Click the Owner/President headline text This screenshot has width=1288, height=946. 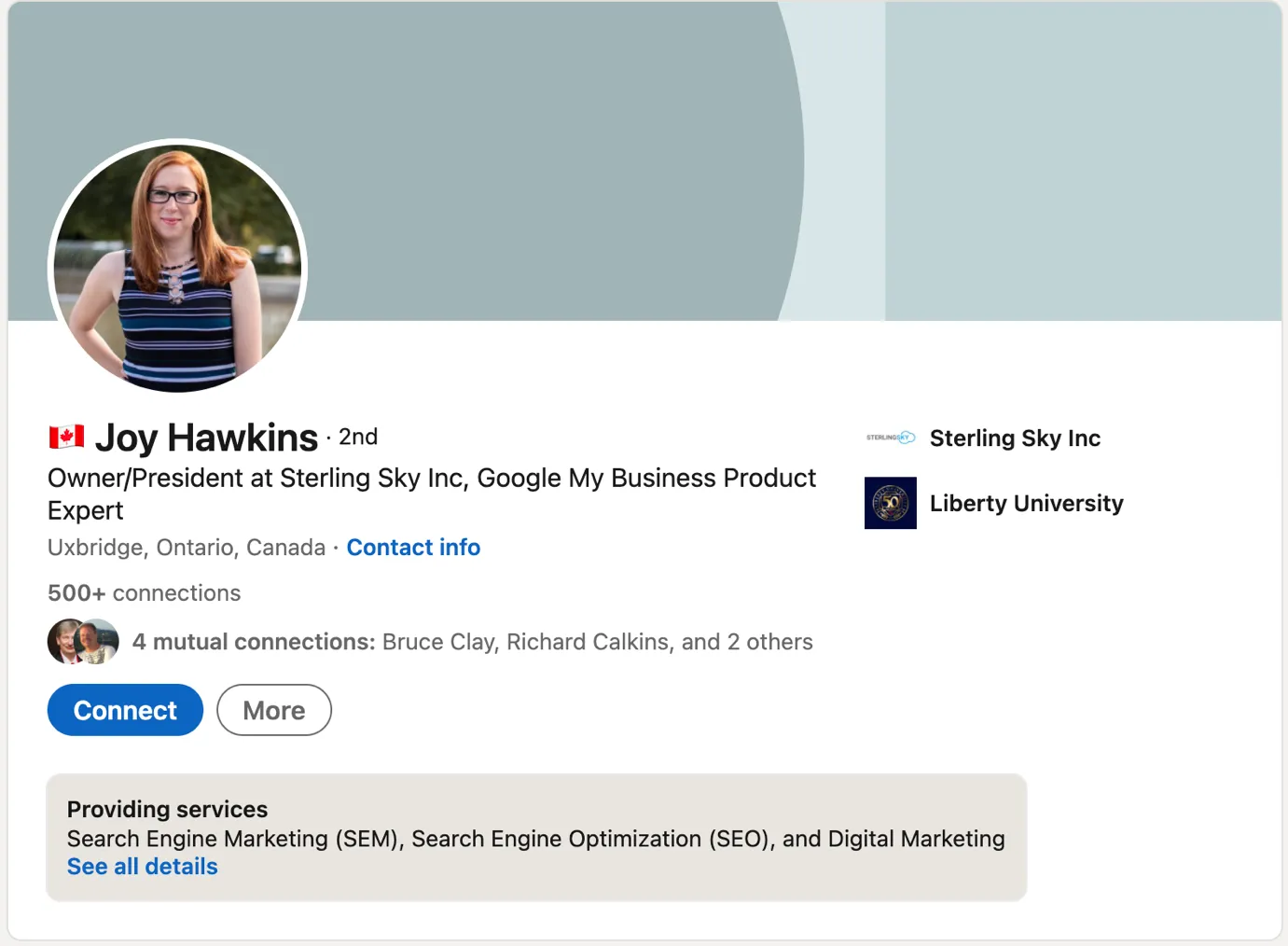431,479
